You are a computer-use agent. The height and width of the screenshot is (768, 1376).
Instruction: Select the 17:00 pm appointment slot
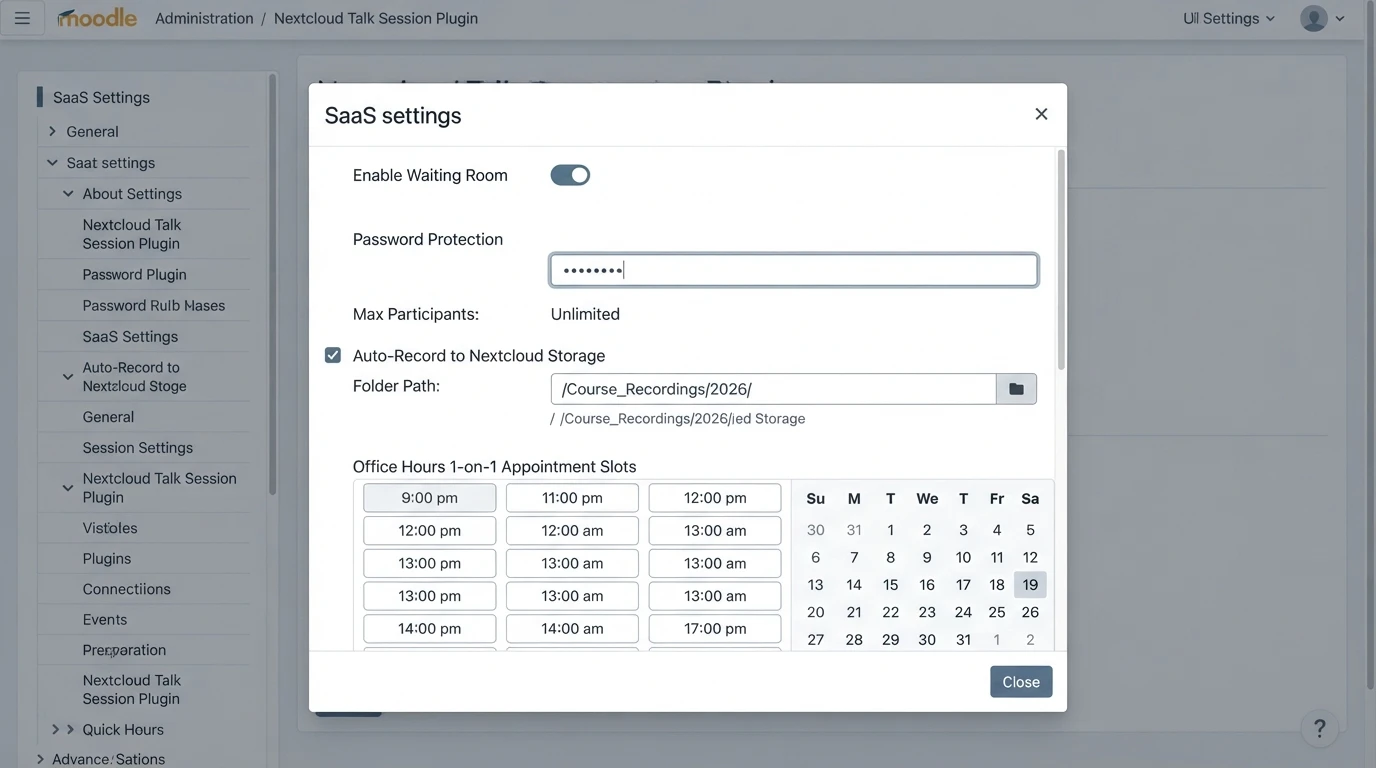tap(715, 629)
